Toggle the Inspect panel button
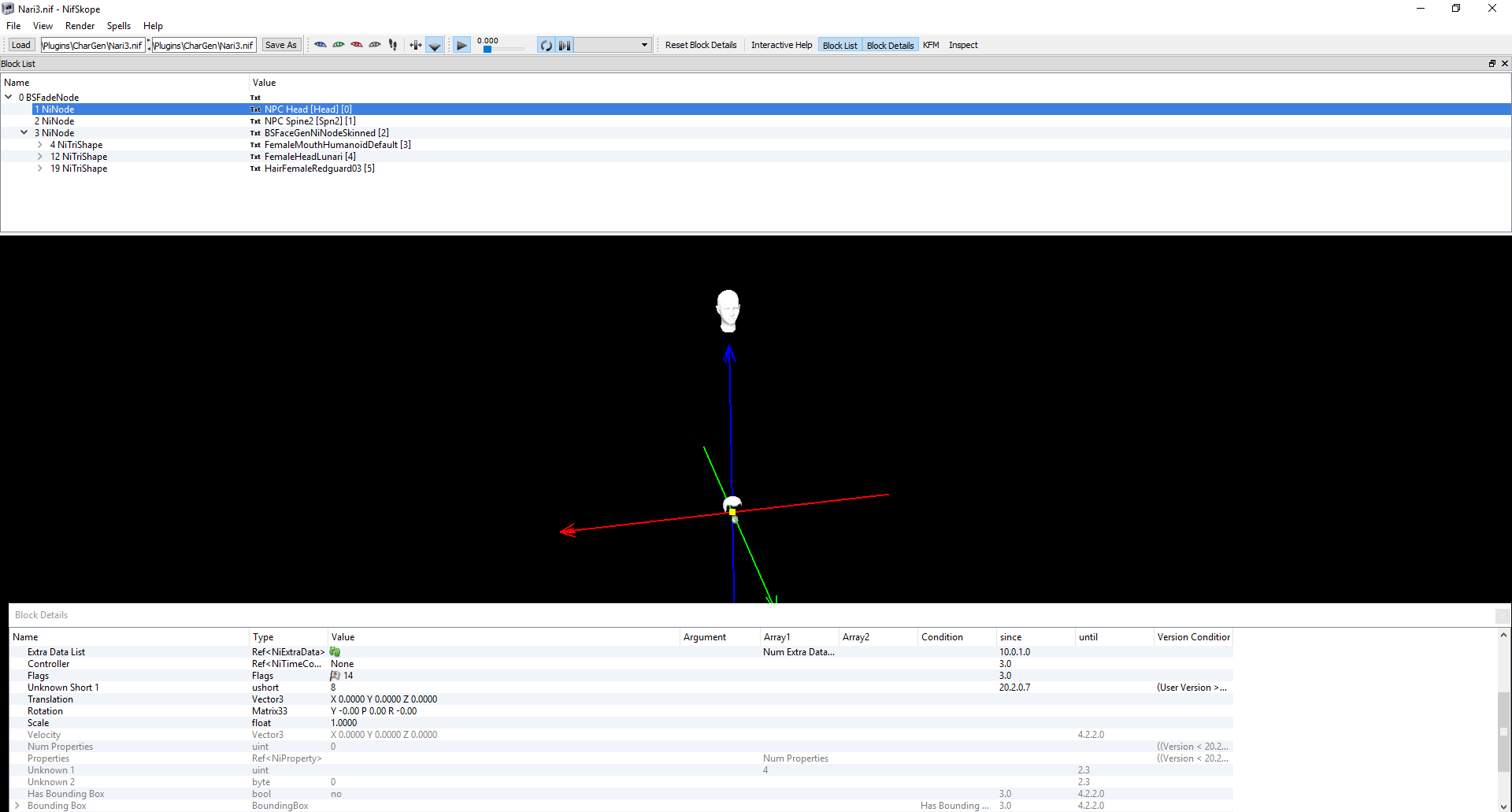This screenshot has height=812, width=1512. click(x=963, y=45)
